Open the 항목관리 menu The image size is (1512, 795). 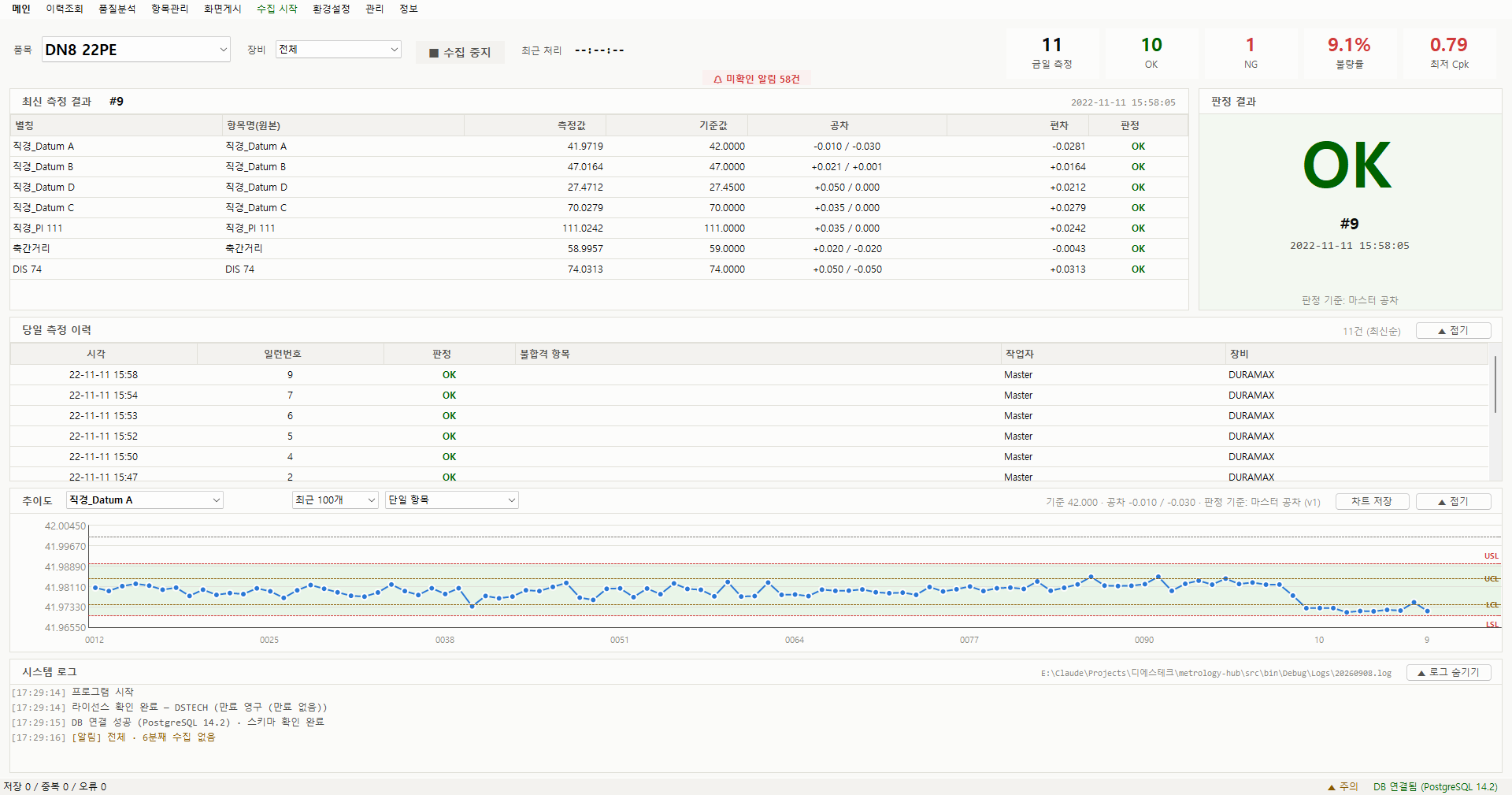coord(170,9)
